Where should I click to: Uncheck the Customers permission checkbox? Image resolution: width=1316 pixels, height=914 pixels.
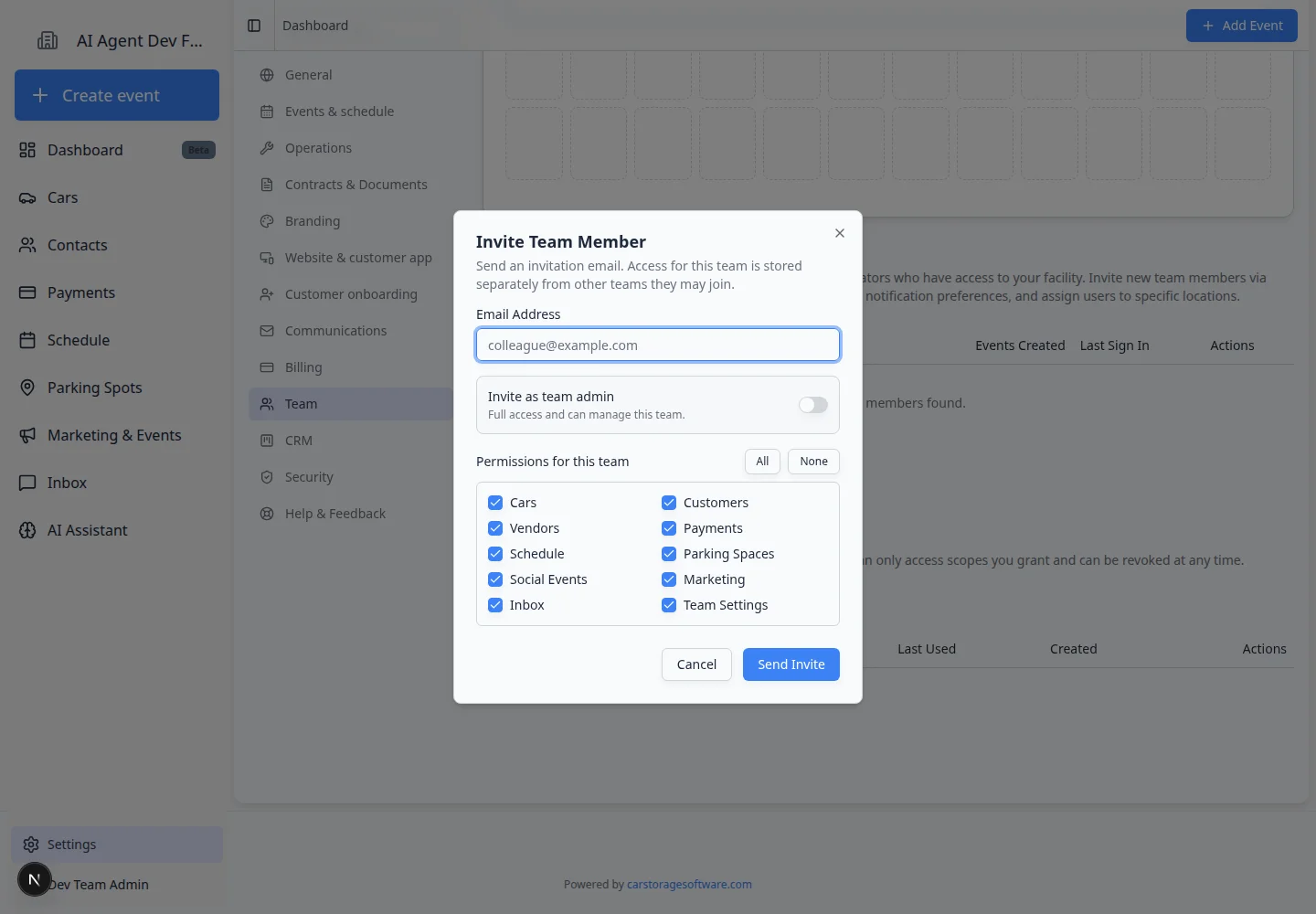(x=669, y=503)
